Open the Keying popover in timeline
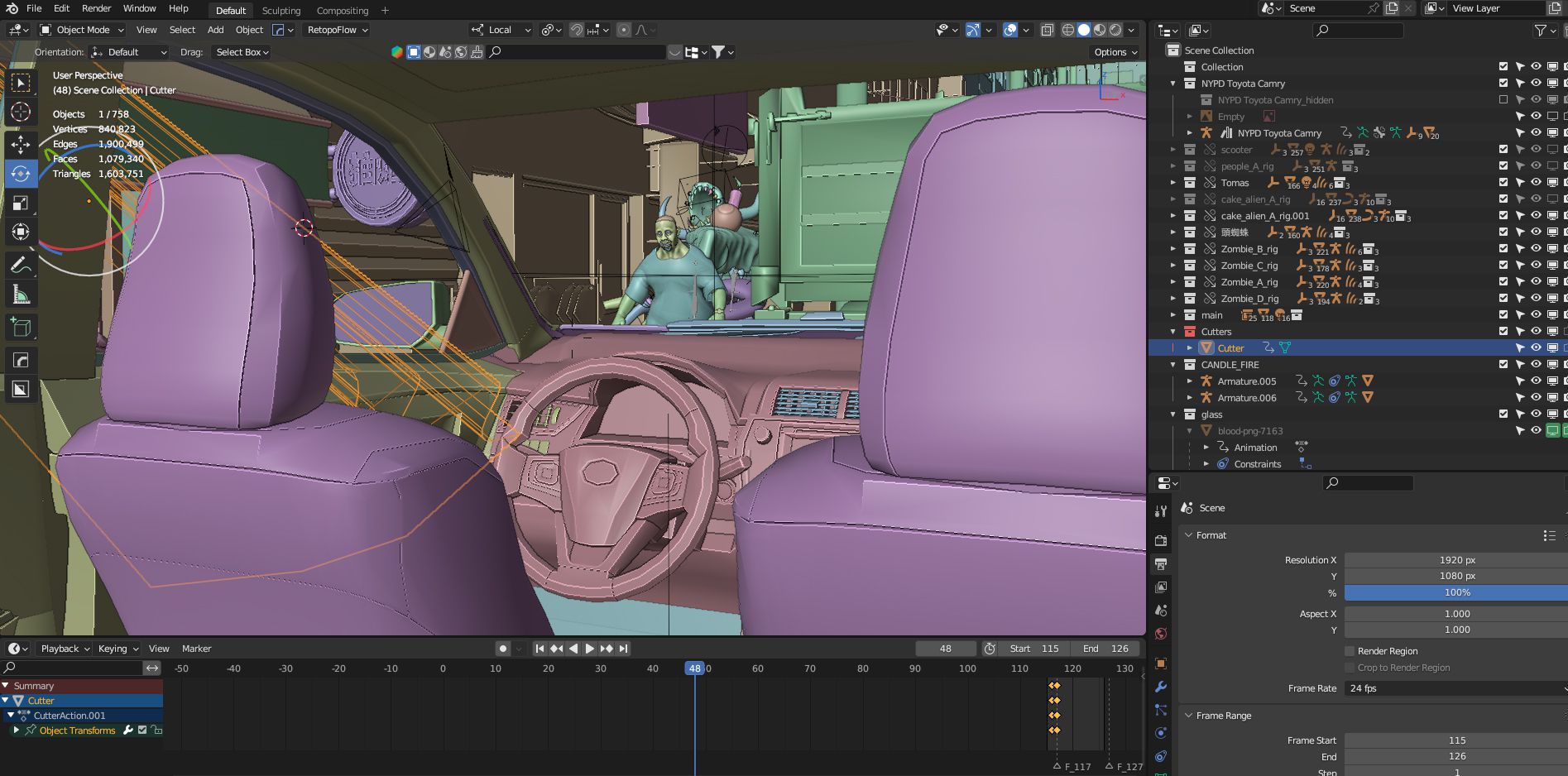 117,649
